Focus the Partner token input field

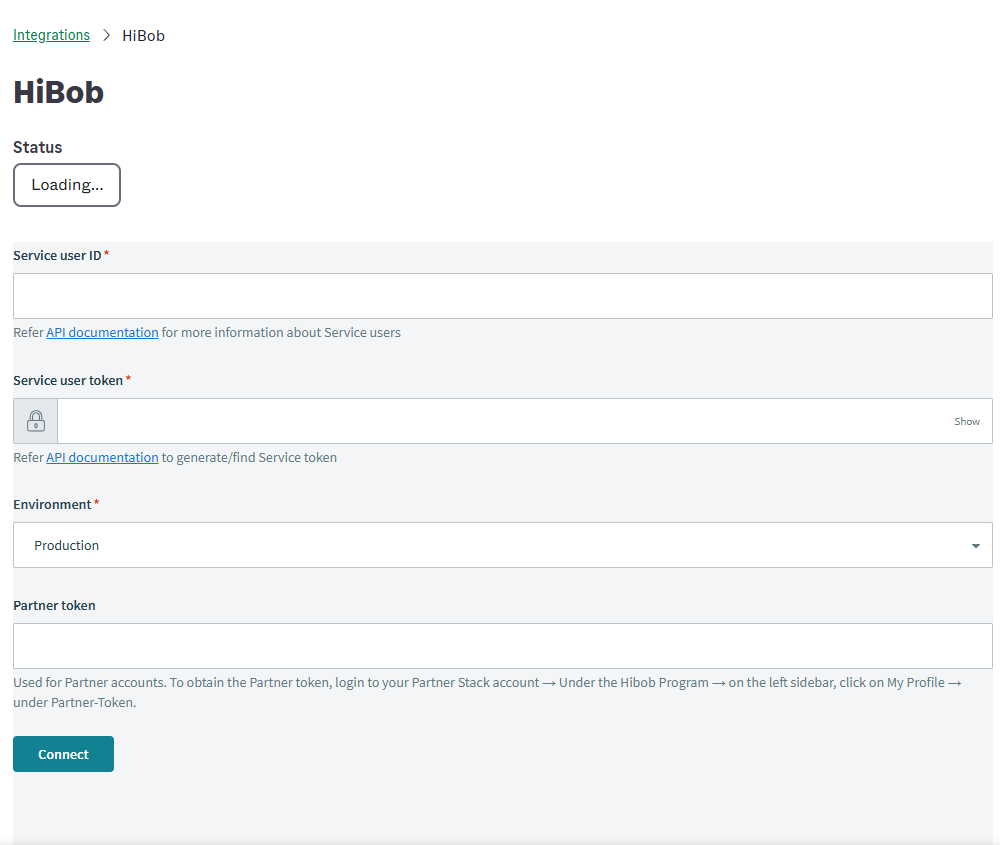point(503,646)
